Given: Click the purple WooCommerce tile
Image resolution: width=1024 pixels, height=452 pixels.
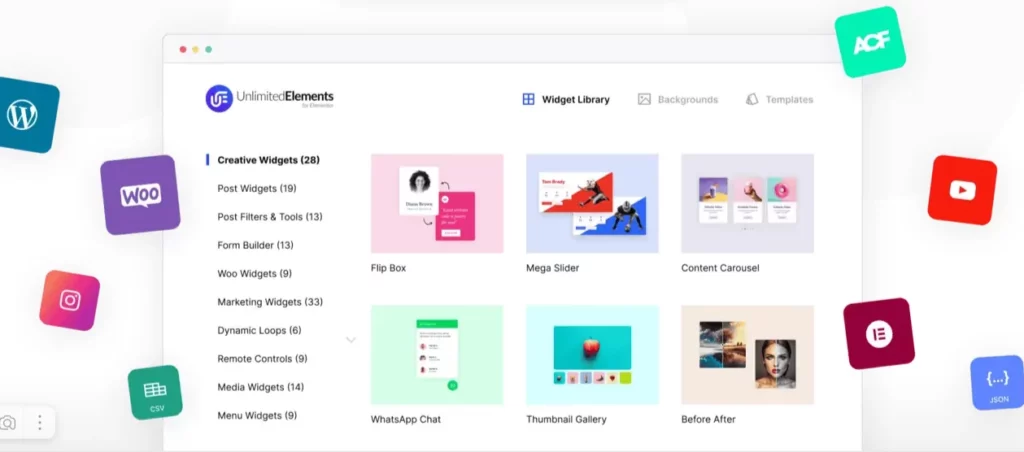Looking at the screenshot, I should click(x=140, y=195).
